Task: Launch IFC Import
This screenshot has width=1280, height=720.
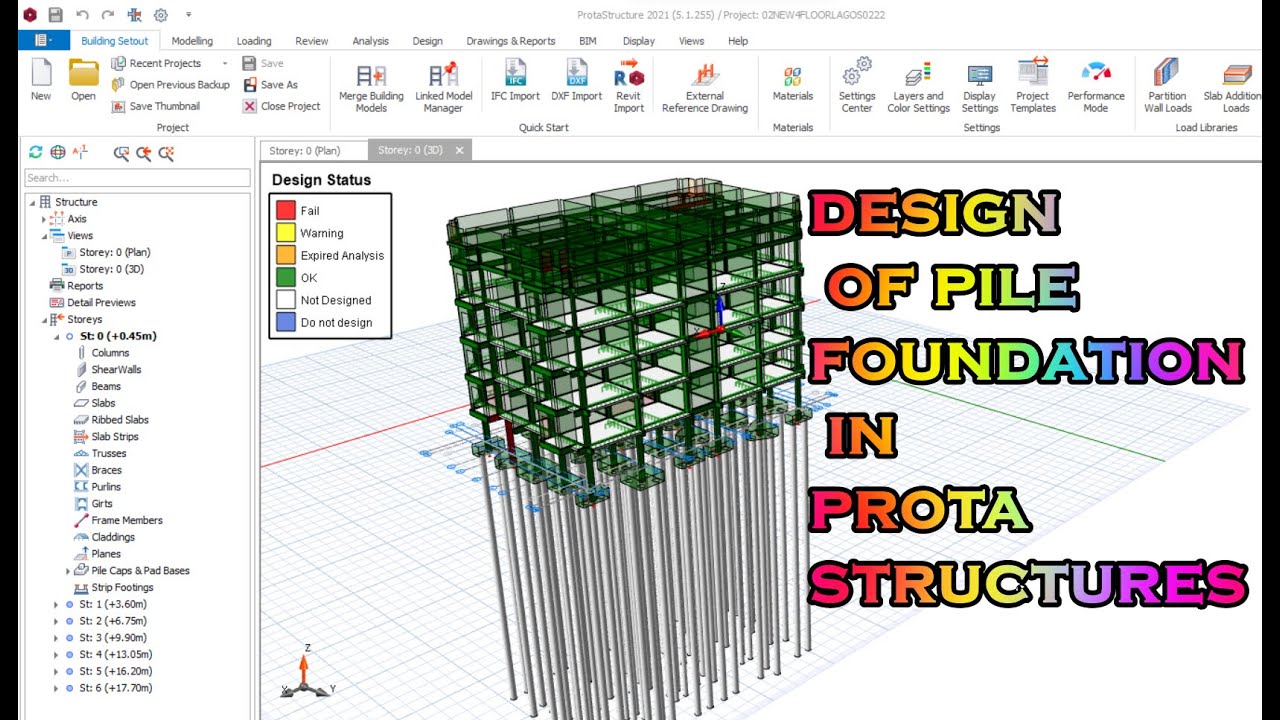Action: click(515, 81)
